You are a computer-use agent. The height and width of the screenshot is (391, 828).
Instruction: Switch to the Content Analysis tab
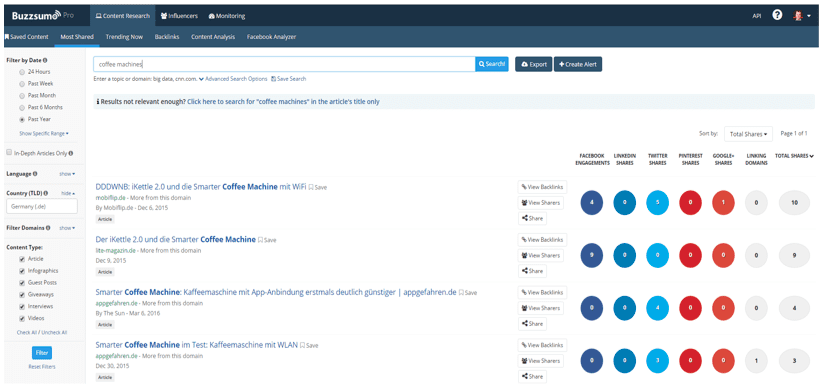[213, 37]
